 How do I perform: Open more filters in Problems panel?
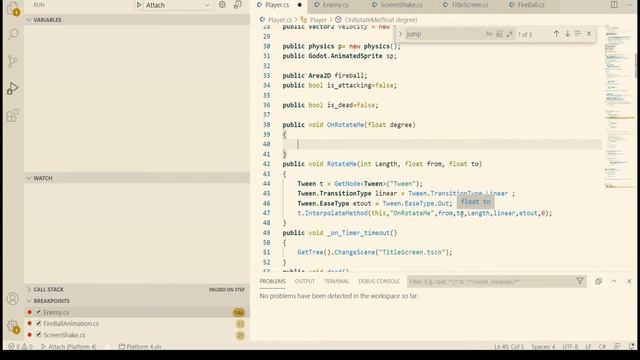(580, 281)
